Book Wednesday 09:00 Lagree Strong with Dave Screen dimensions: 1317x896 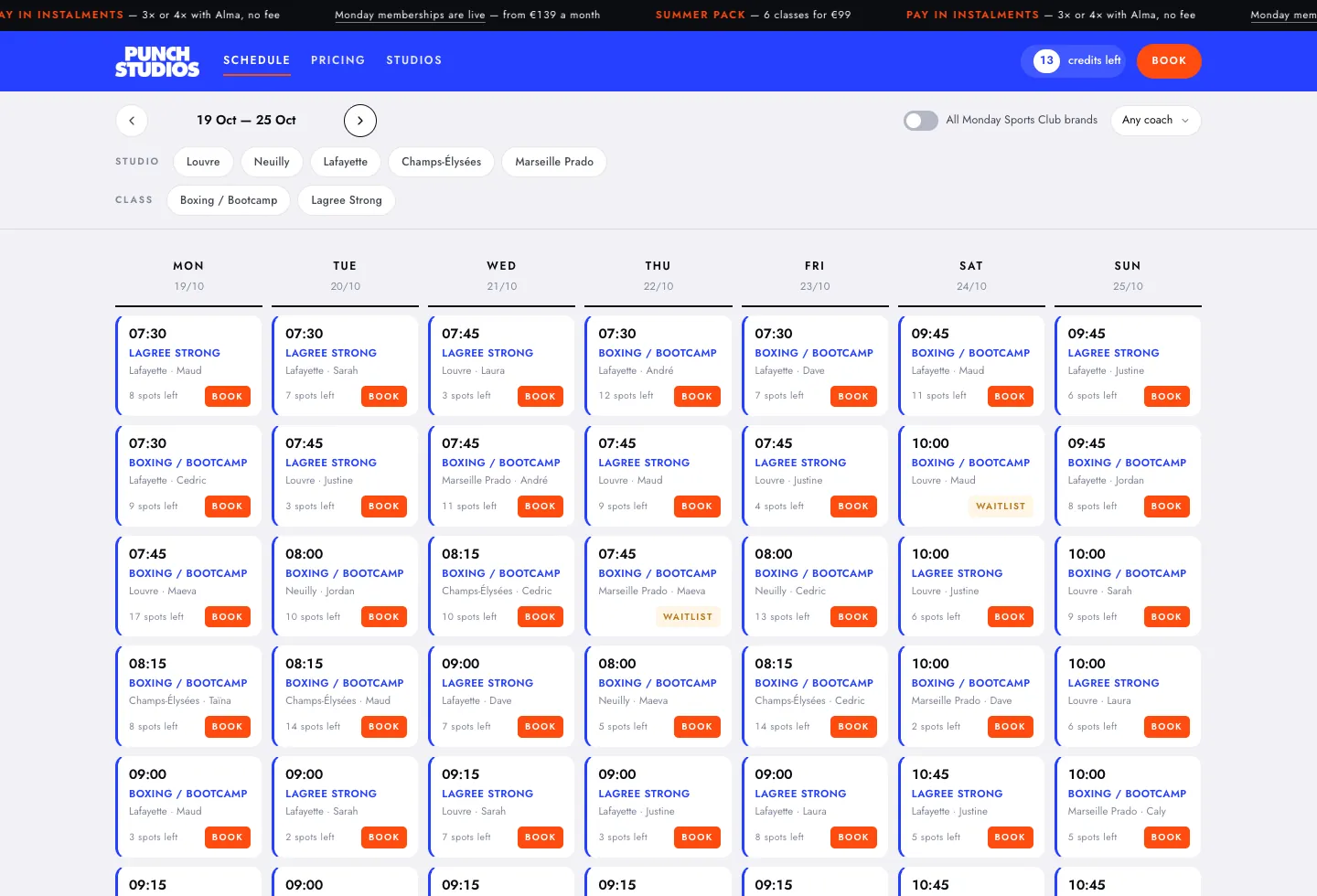(541, 727)
